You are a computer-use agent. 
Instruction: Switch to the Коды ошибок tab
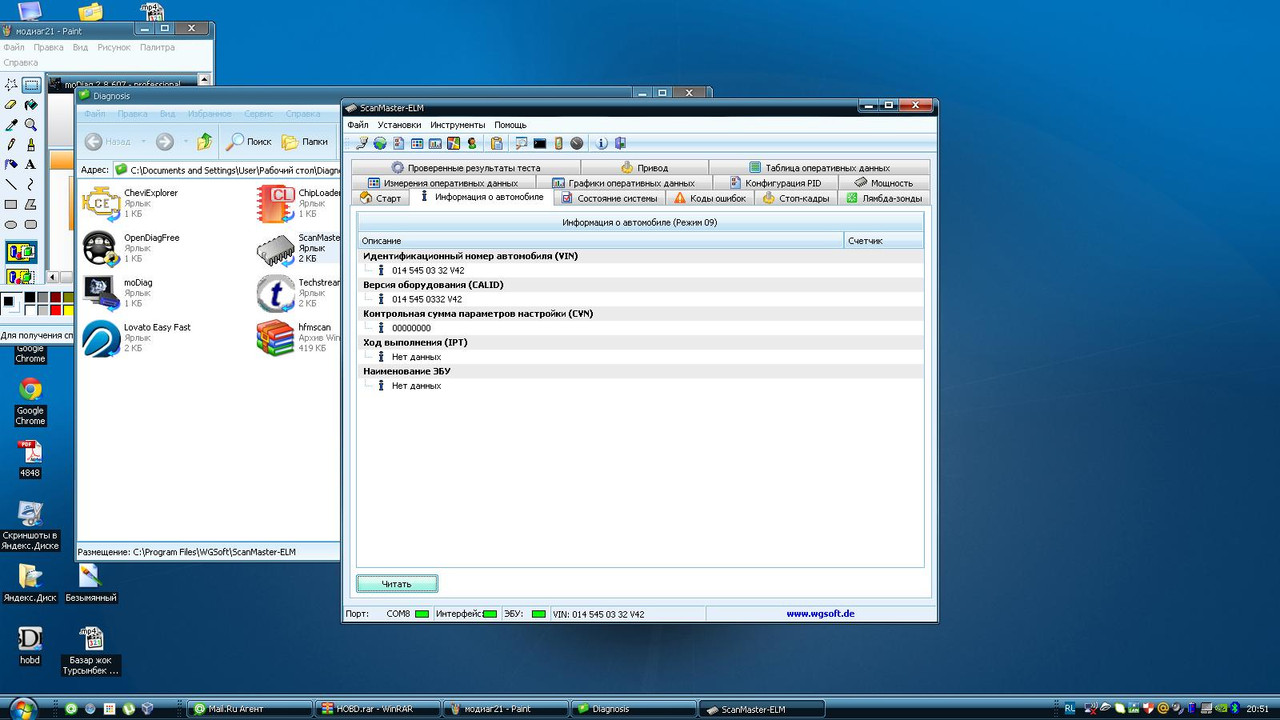710,198
